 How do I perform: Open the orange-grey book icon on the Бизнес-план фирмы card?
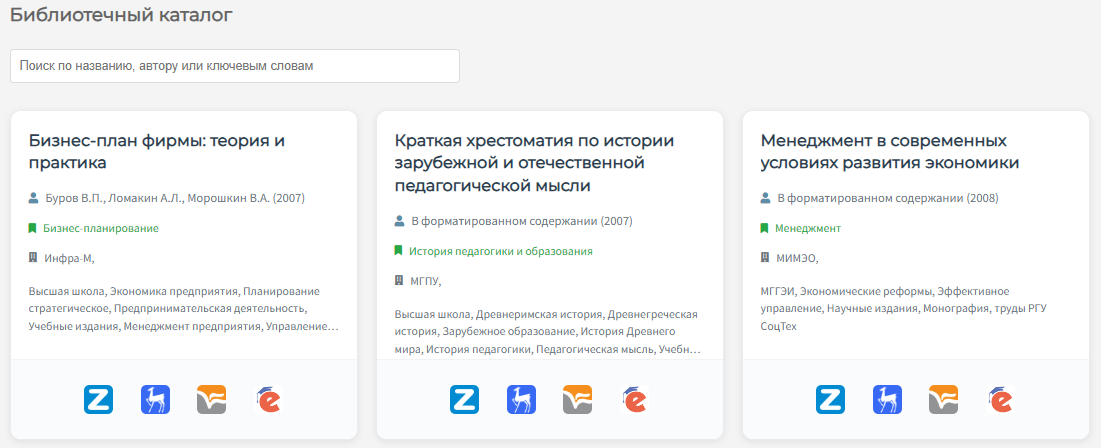[211, 400]
